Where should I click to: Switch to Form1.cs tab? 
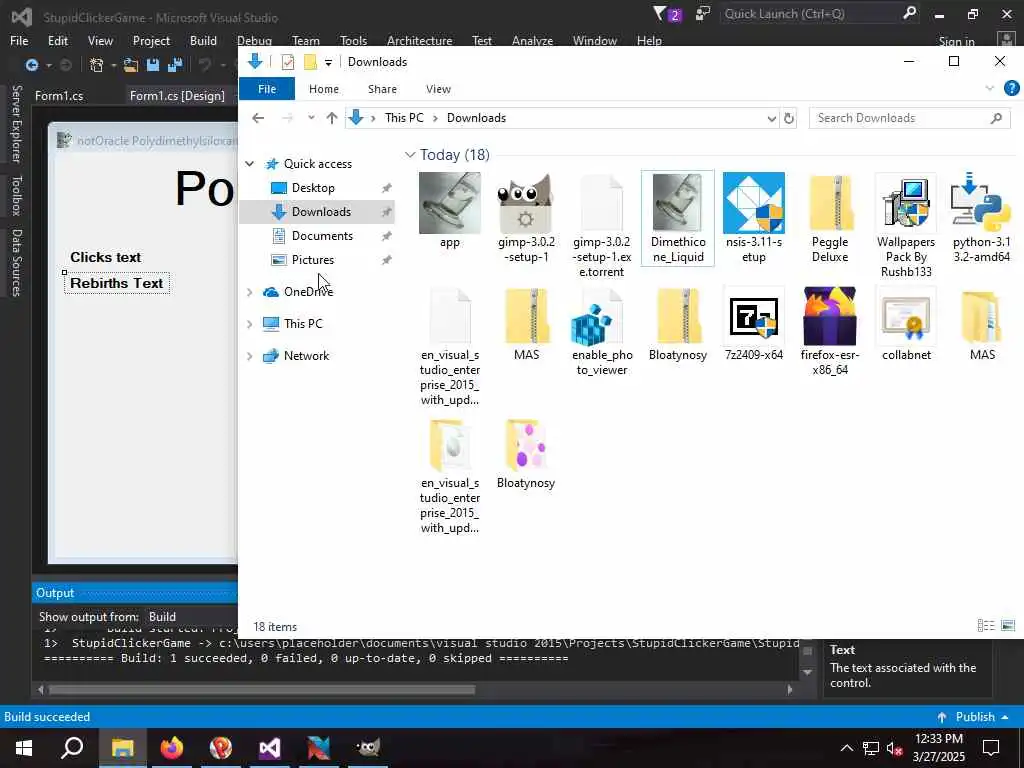(x=59, y=96)
